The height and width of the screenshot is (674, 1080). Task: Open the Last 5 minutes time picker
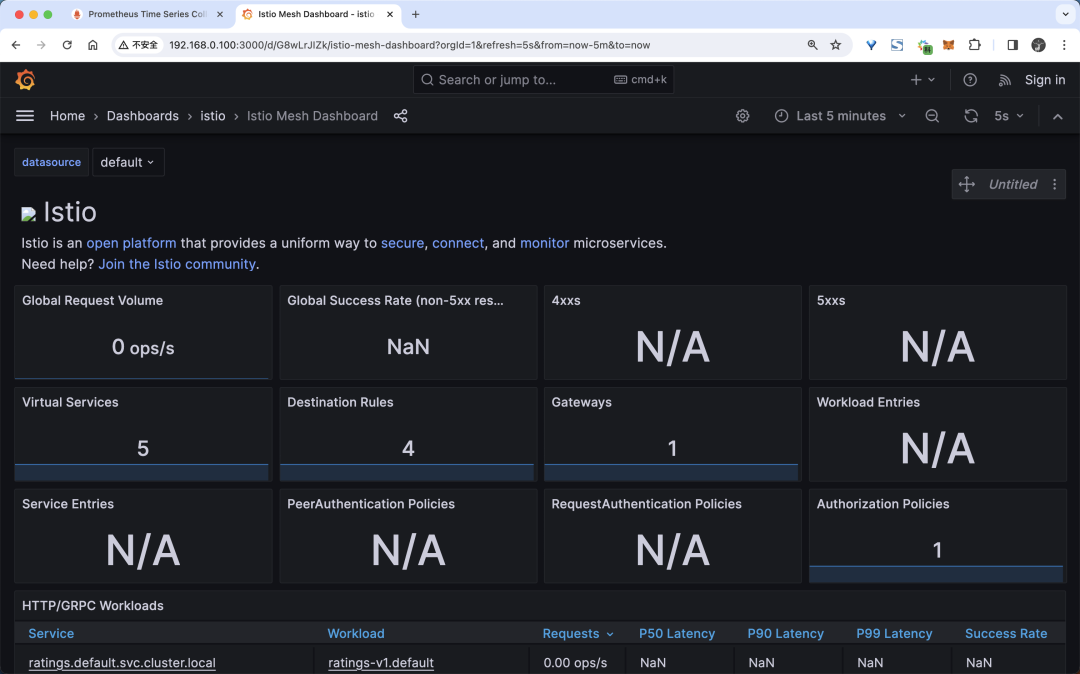(x=840, y=116)
